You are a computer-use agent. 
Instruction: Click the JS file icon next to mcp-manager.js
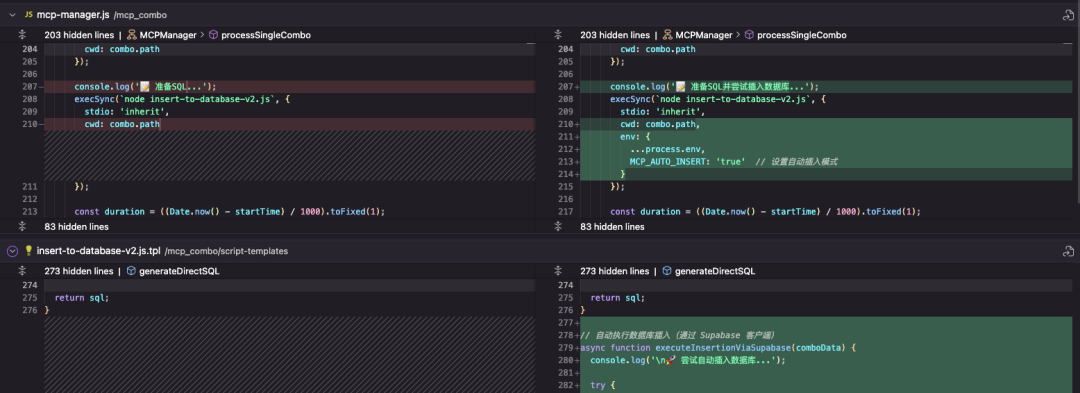pyautogui.click(x=28, y=14)
